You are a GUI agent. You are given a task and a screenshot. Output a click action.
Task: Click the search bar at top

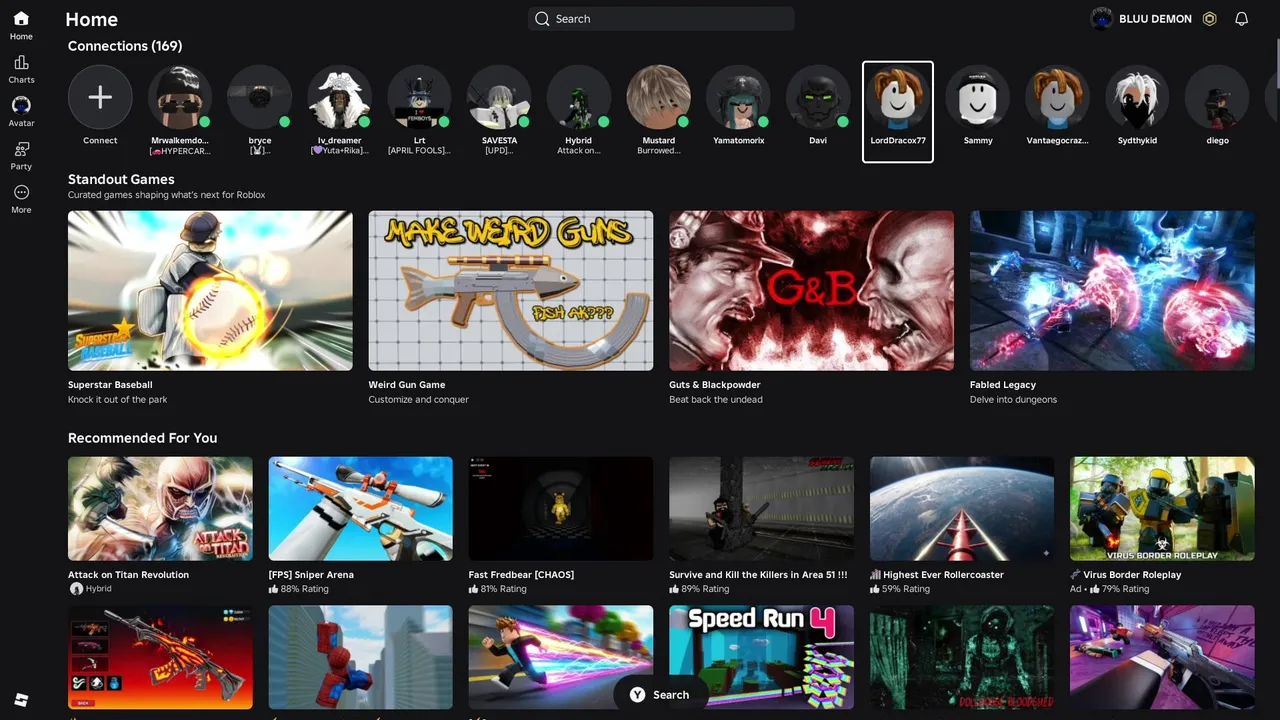tap(661, 19)
